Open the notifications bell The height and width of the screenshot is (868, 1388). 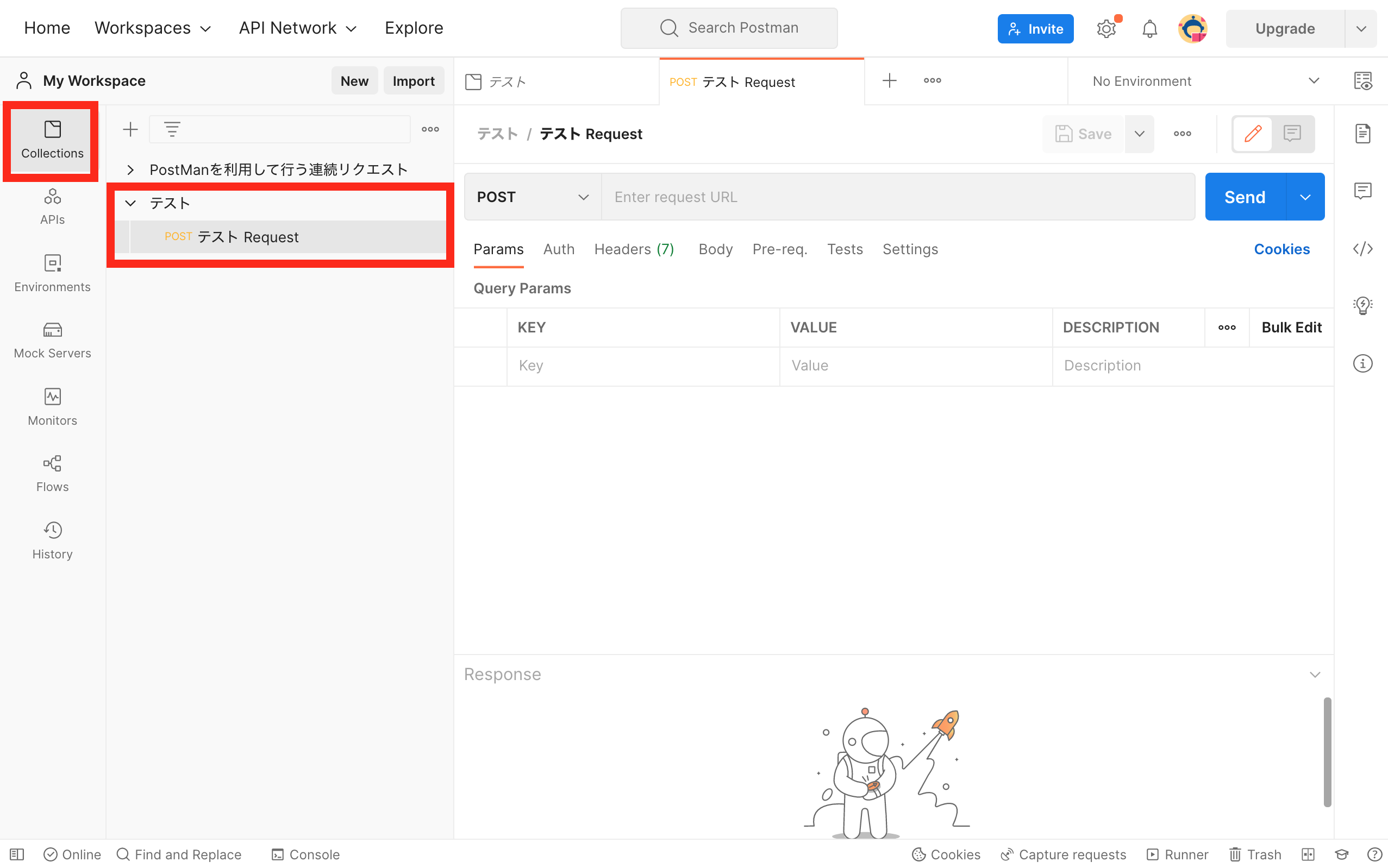pos(1149,28)
